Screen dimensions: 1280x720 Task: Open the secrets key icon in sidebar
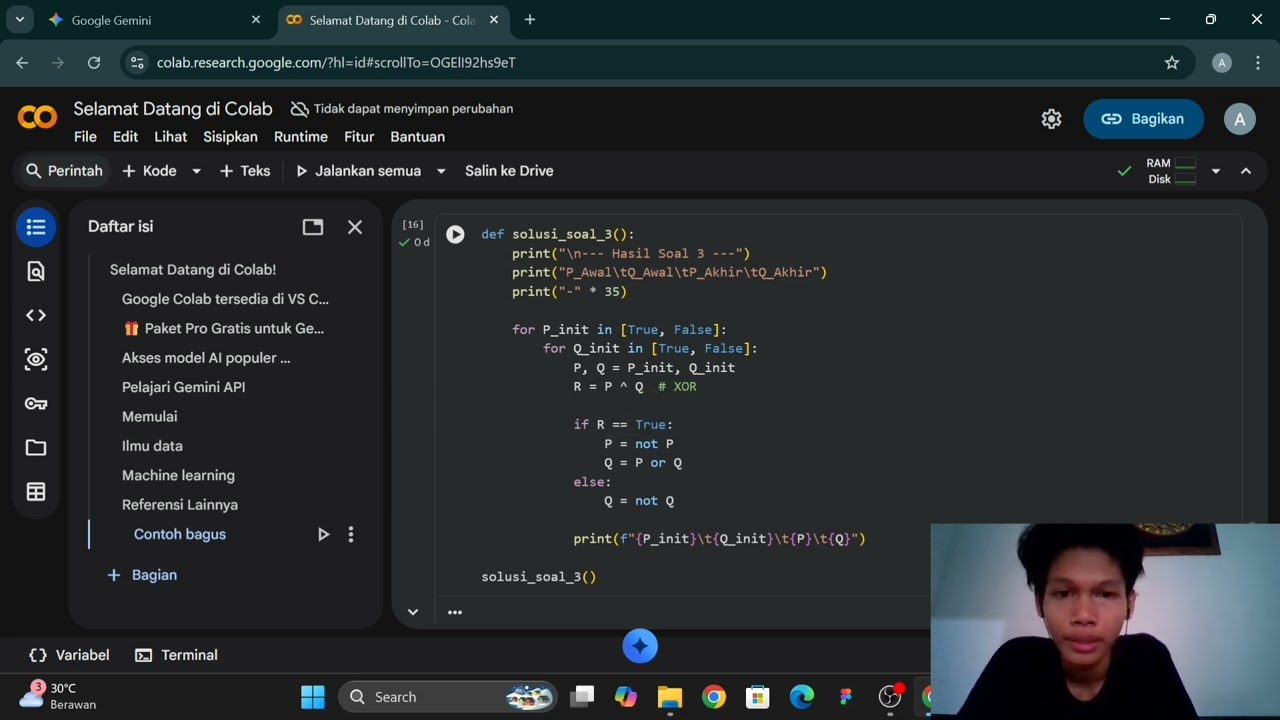[x=36, y=403]
